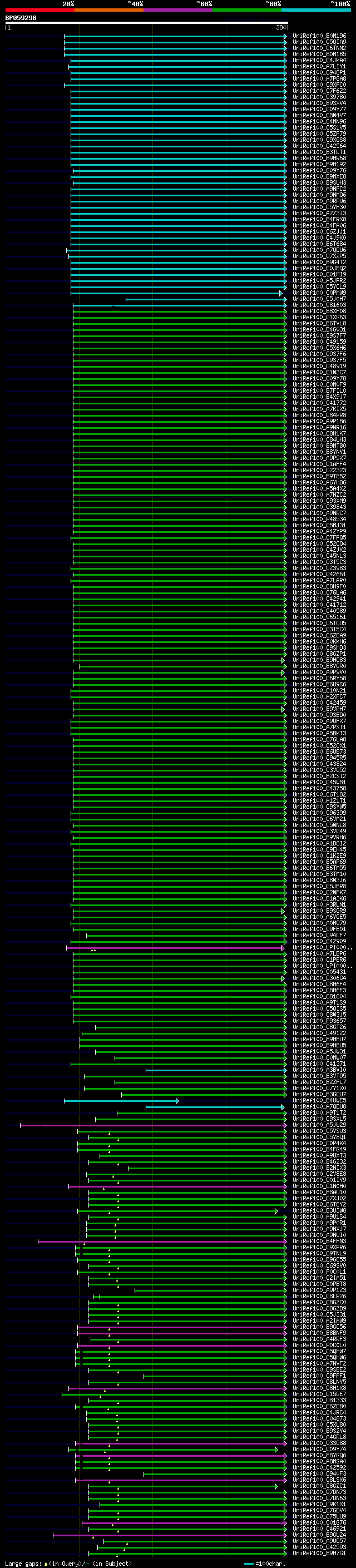Click hit label UniRef100_Q7XZP5

pyautogui.click(x=319, y=256)
